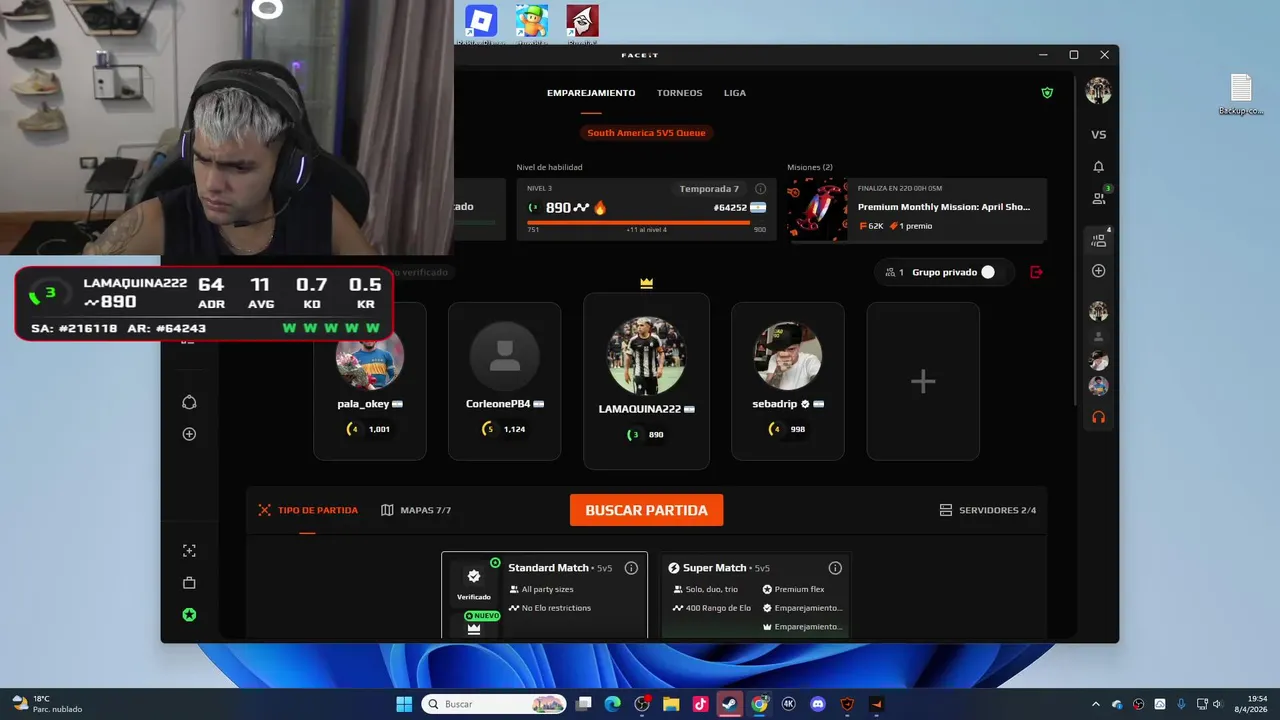Open the Windows Start menu
This screenshot has width=1280, height=720.
(x=404, y=704)
